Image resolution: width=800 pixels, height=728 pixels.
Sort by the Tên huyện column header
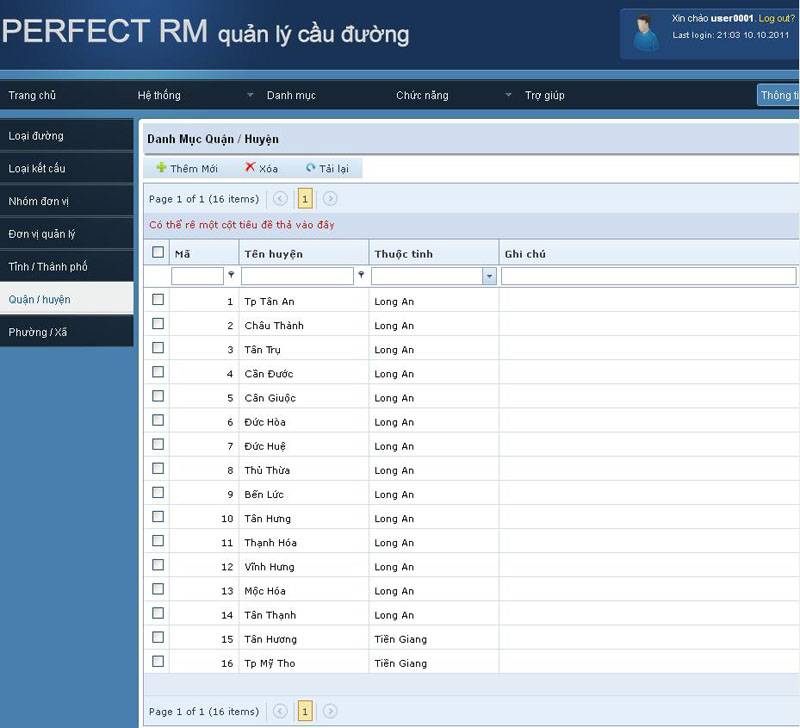pyautogui.click(x=304, y=254)
